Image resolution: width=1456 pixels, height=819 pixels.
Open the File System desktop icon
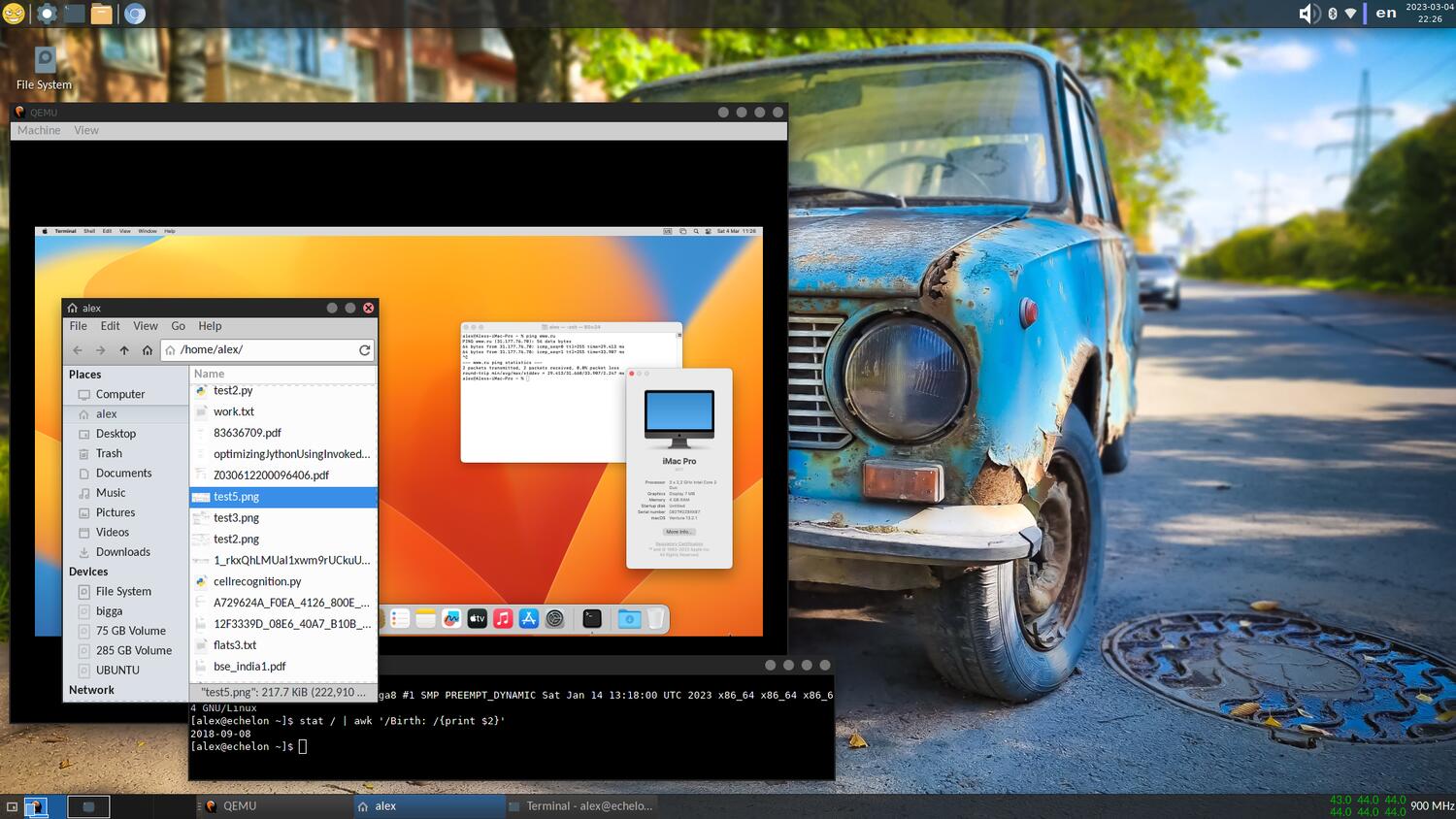tap(45, 68)
